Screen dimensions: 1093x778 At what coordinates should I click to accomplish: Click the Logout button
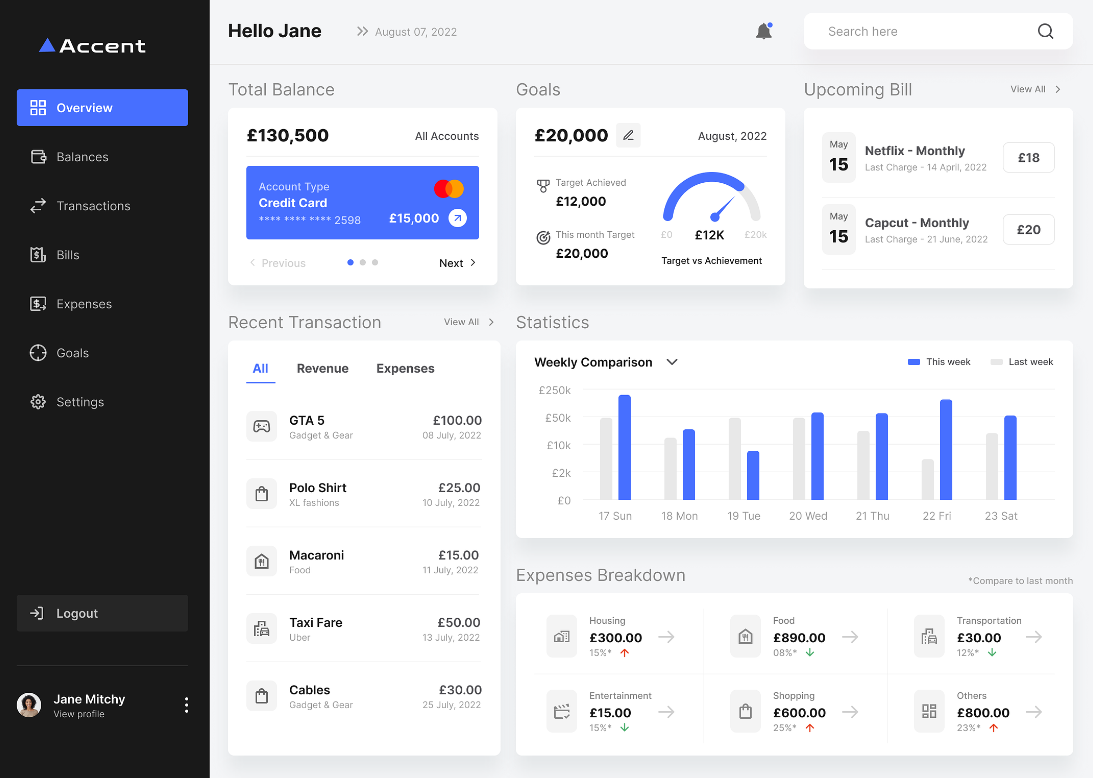(102, 613)
